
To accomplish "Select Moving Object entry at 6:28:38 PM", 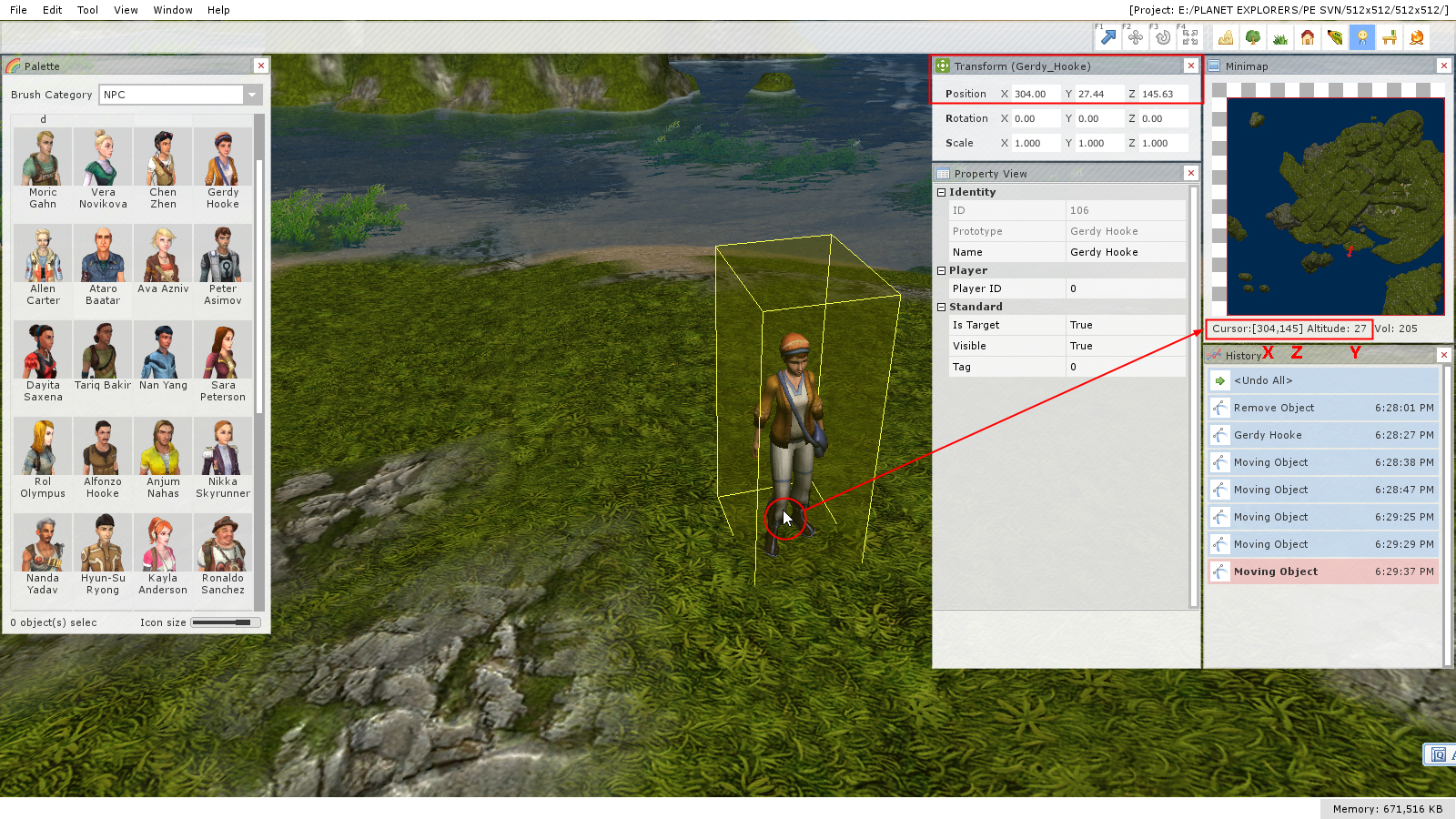I will [1324, 462].
